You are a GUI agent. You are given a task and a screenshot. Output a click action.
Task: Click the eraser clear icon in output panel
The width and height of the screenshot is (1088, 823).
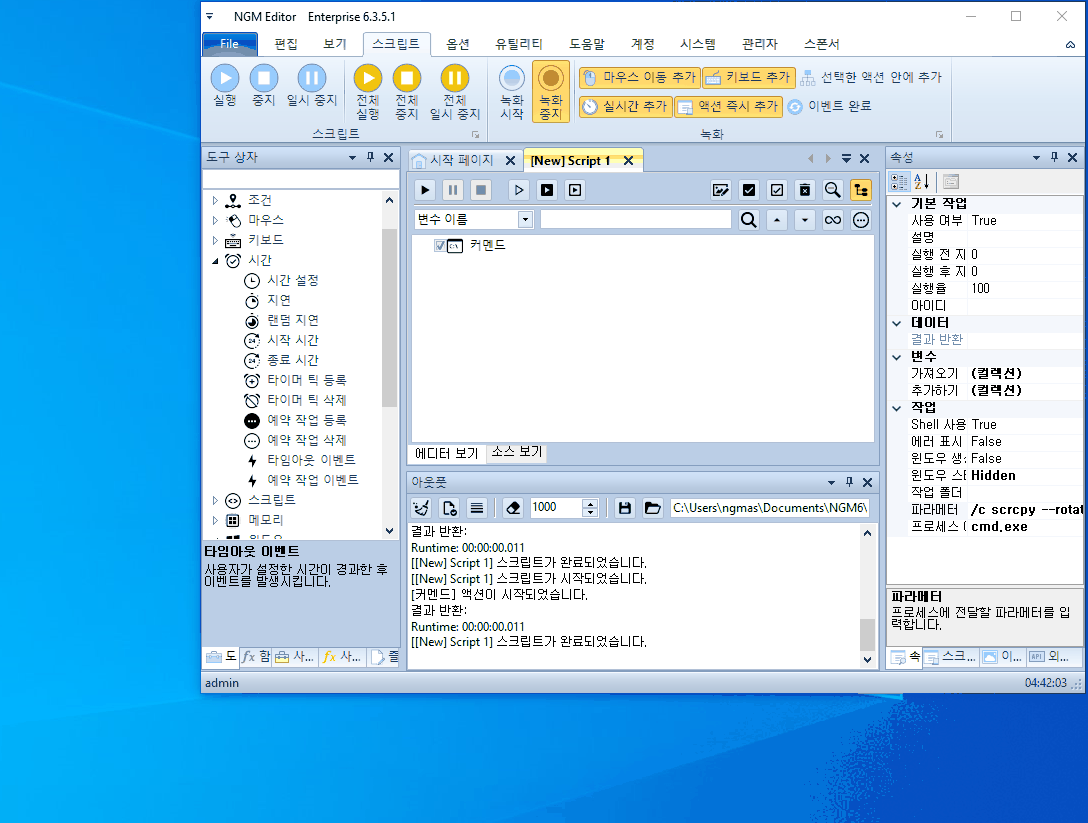click(x=513, y=508)
